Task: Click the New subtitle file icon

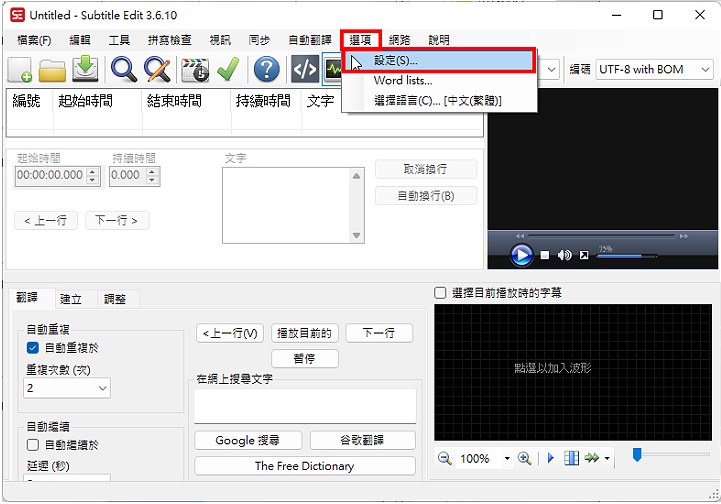Action: pos(20,69)
